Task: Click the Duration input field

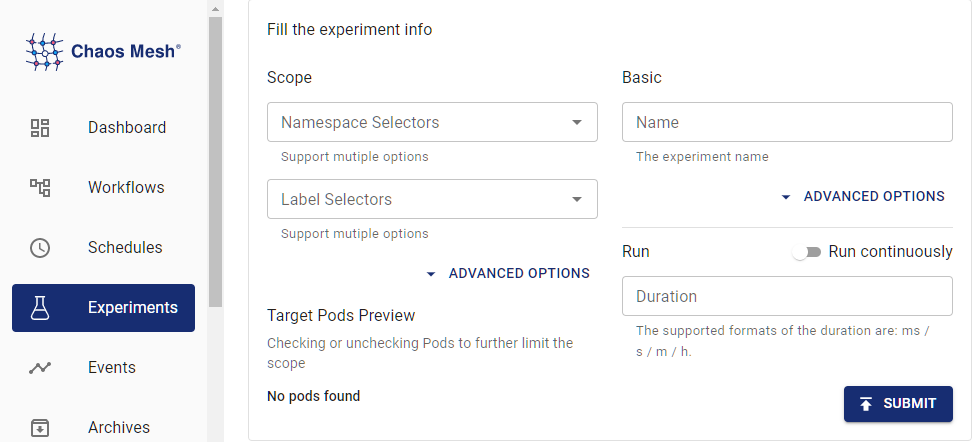Action: pyautogui.click(x=786, y=297)
